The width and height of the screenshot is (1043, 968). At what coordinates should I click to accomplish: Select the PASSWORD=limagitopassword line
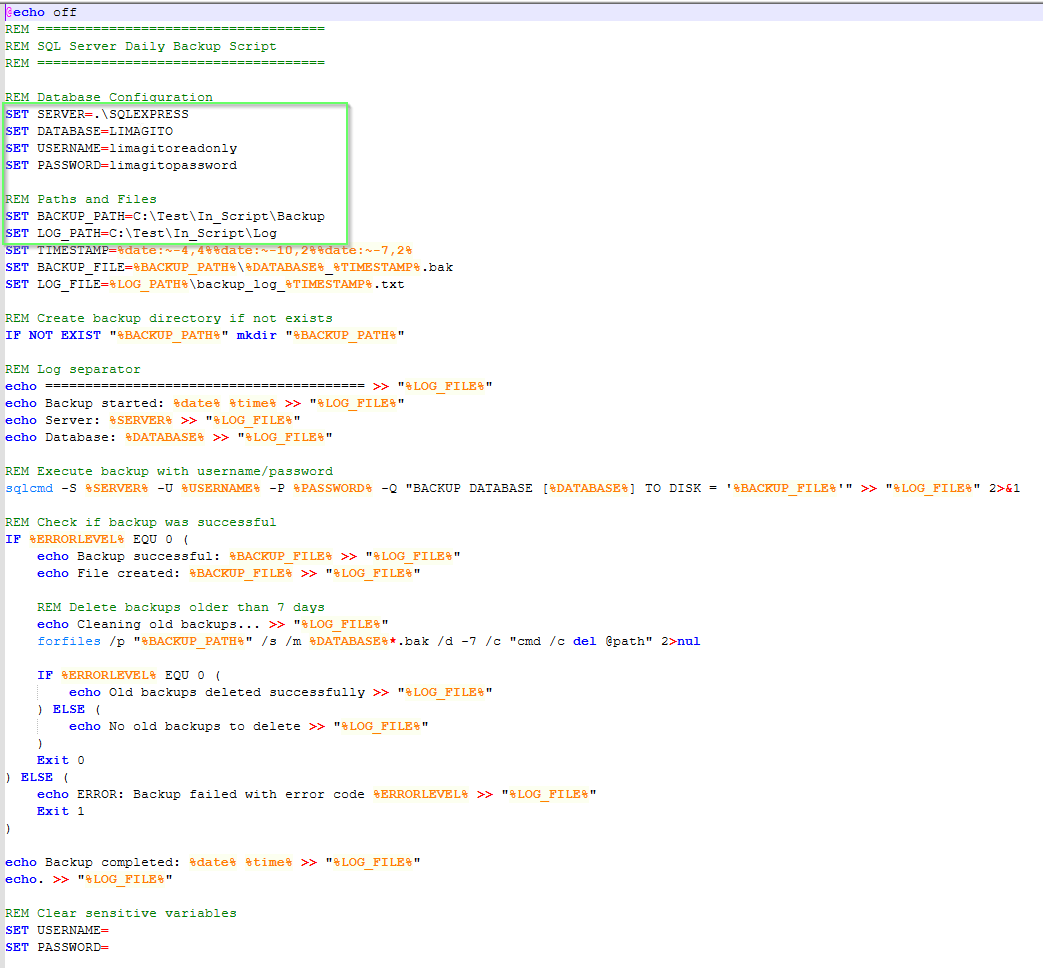(125, 164)
